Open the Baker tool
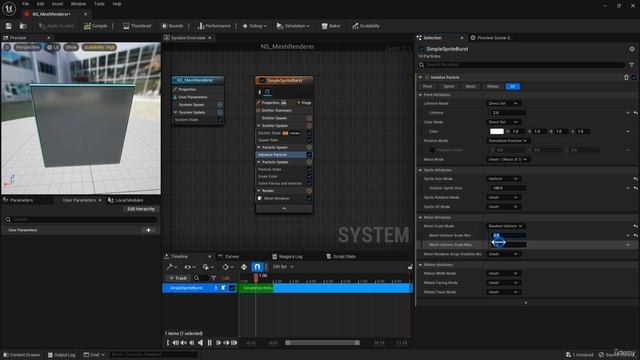 coord(331,26)
